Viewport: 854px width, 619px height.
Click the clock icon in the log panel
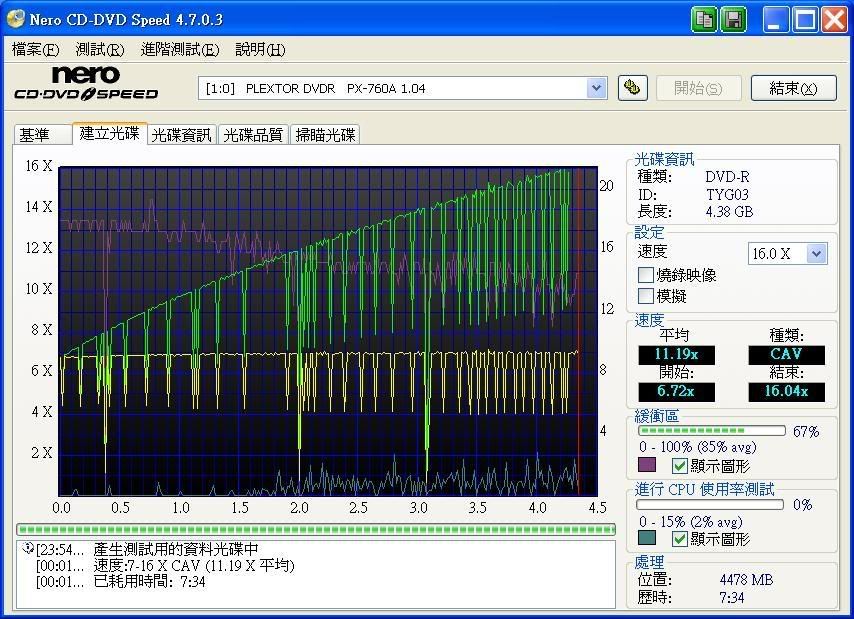point(28,549)
